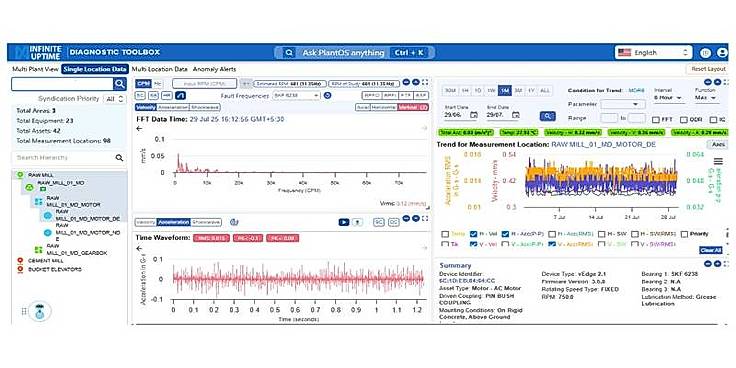Image resolution: width=736 pixels, height=368 pixels.
Task: Click the blue search button beside location input
Action: tap(120, 84)
